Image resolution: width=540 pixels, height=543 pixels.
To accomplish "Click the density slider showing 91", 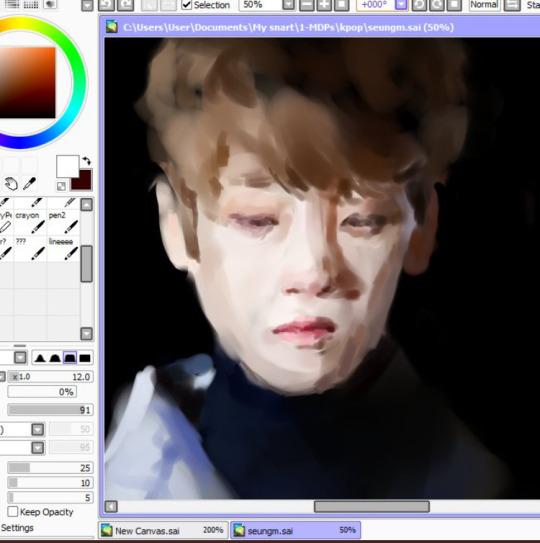I will point(51,410).
